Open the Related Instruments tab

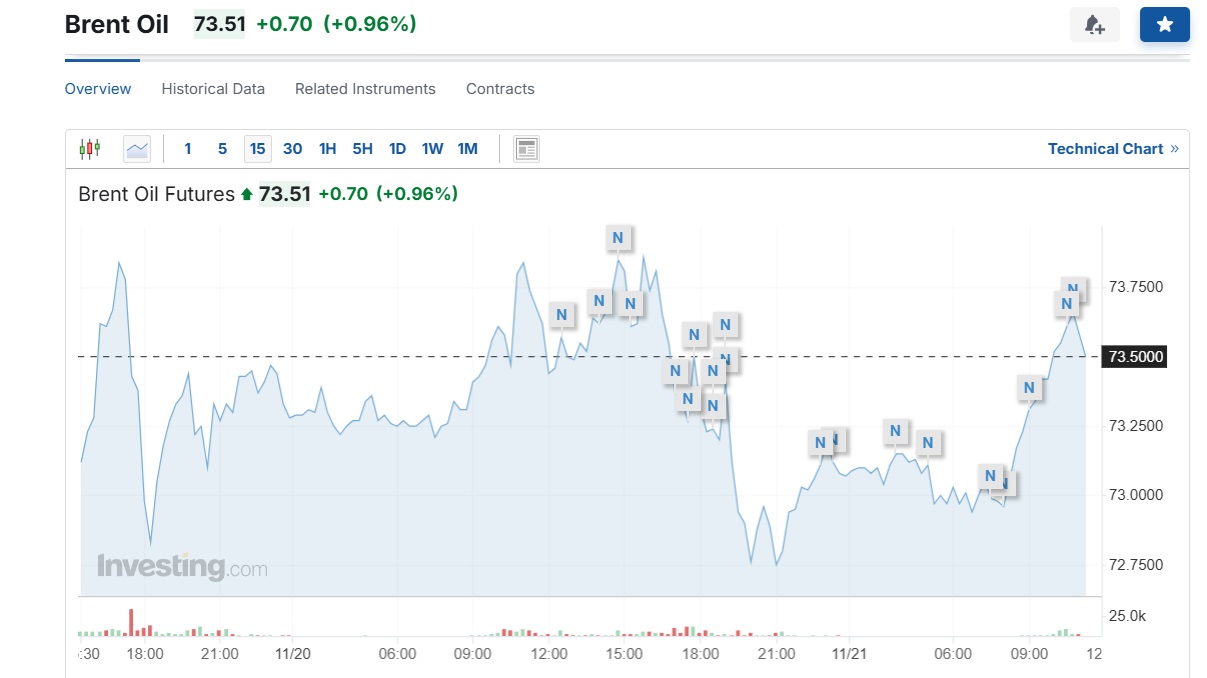(x=365, y=89)
